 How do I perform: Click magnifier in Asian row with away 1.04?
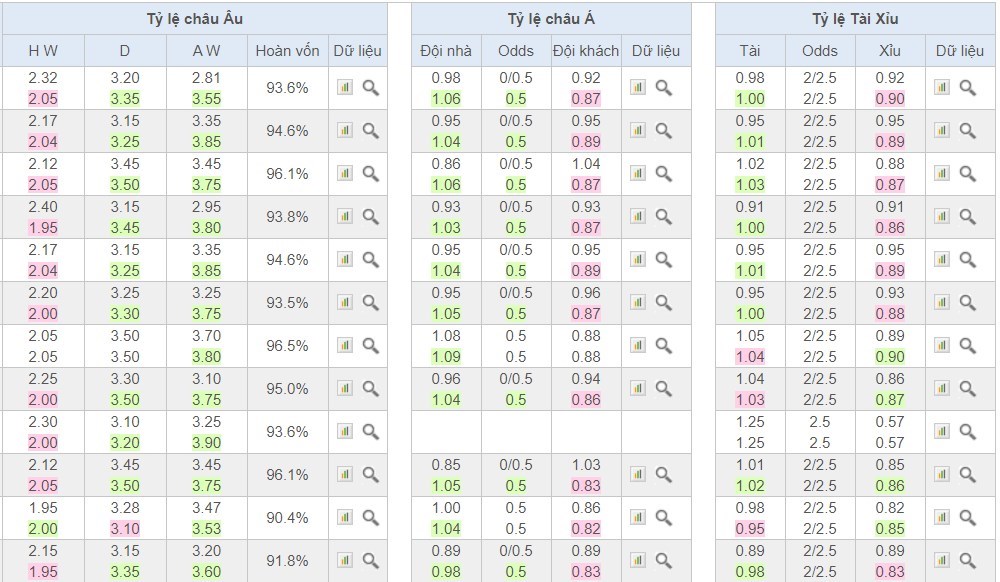pos(664,174)
